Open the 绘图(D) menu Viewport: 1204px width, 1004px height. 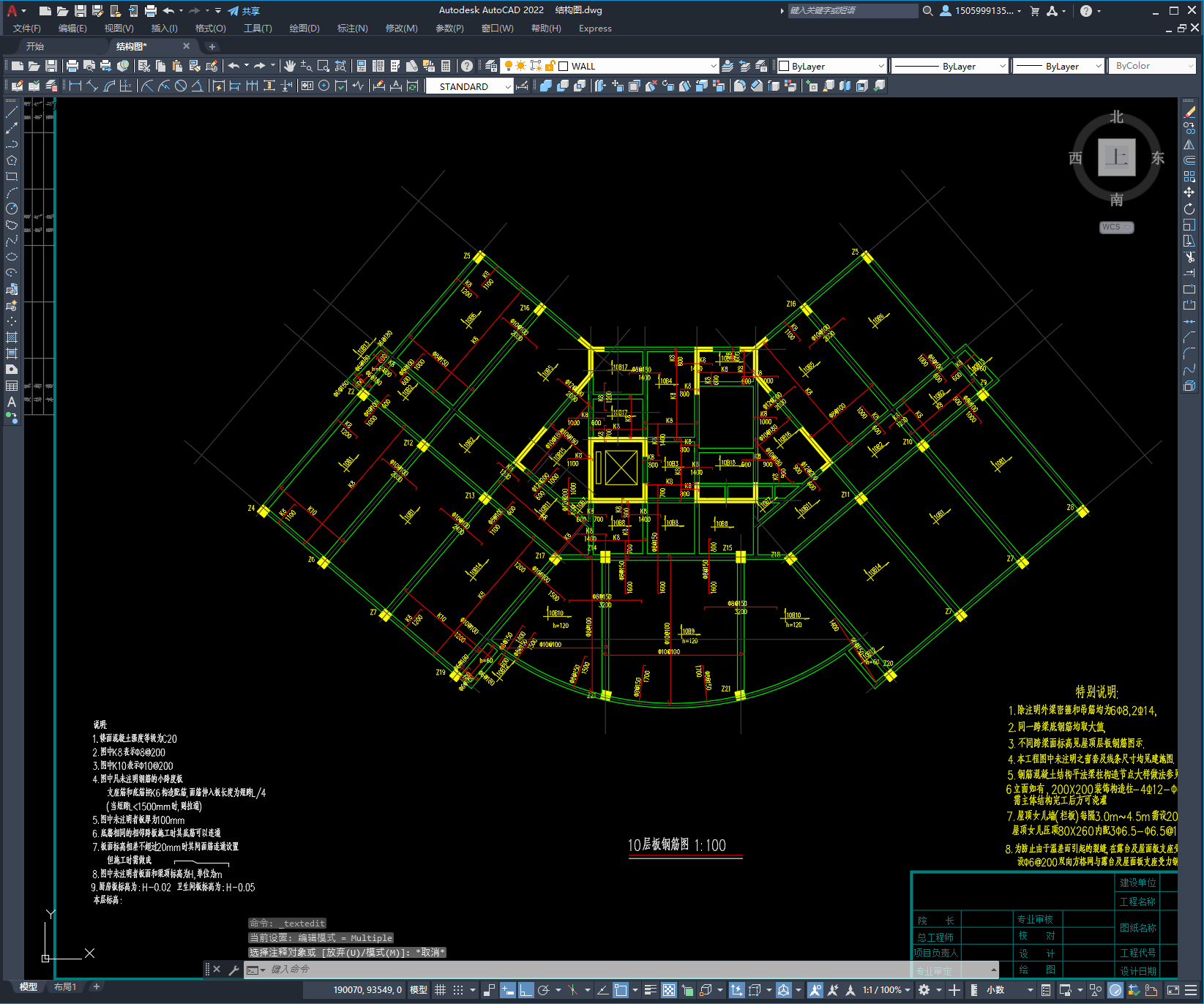[x=304, y=29]
